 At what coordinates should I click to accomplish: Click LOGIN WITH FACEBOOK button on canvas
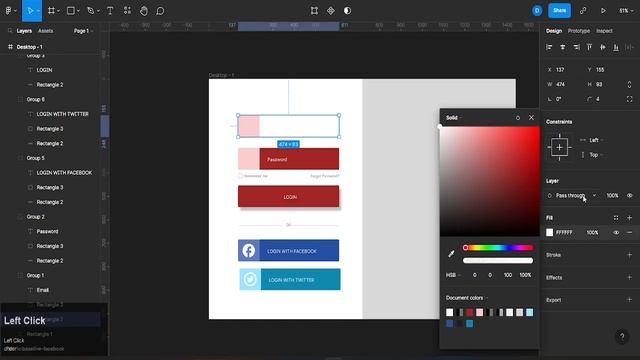pos(288,250)
